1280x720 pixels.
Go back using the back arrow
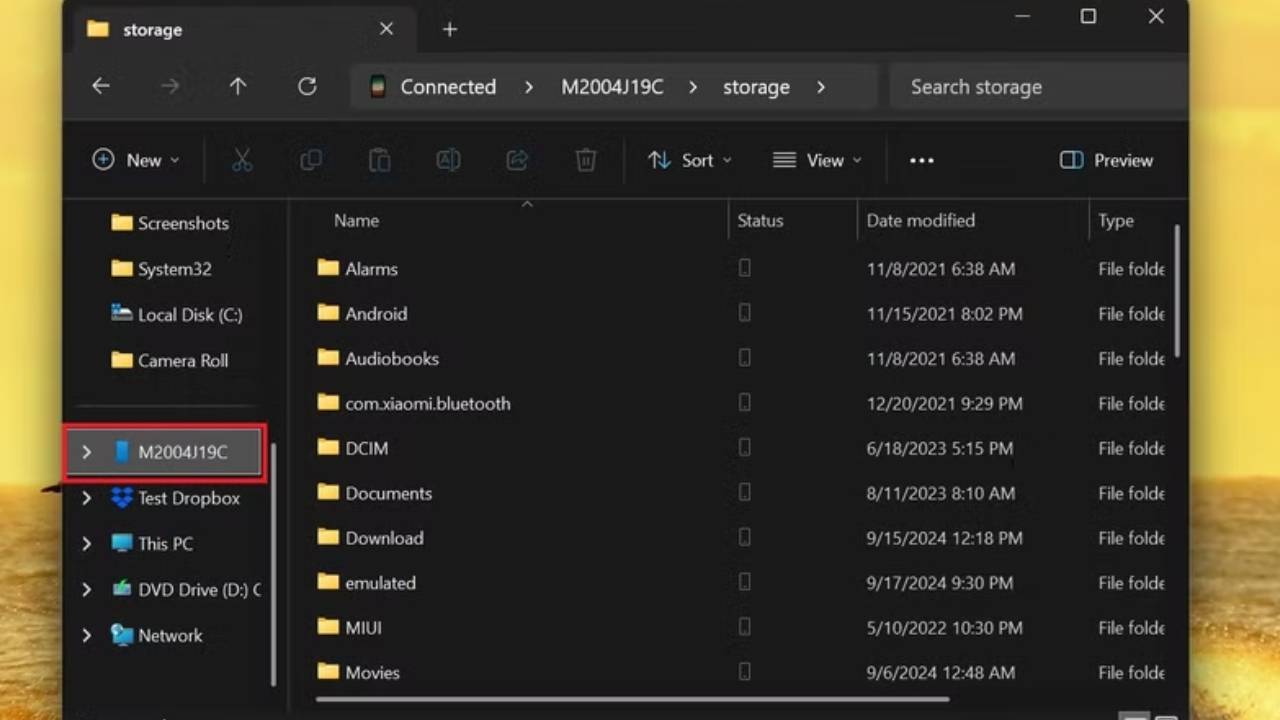click(101, 87)
